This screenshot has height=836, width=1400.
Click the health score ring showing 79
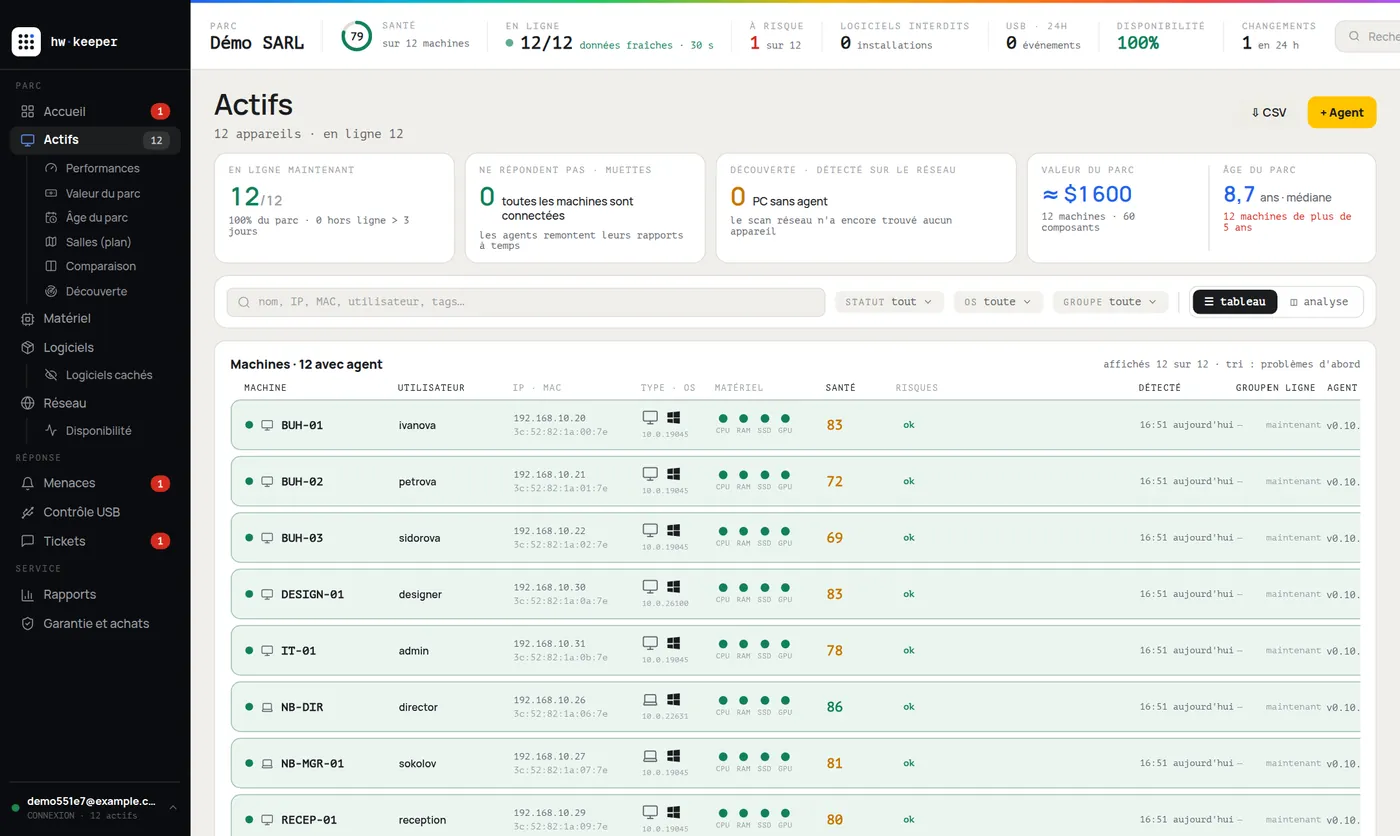(x=357, y=37)
